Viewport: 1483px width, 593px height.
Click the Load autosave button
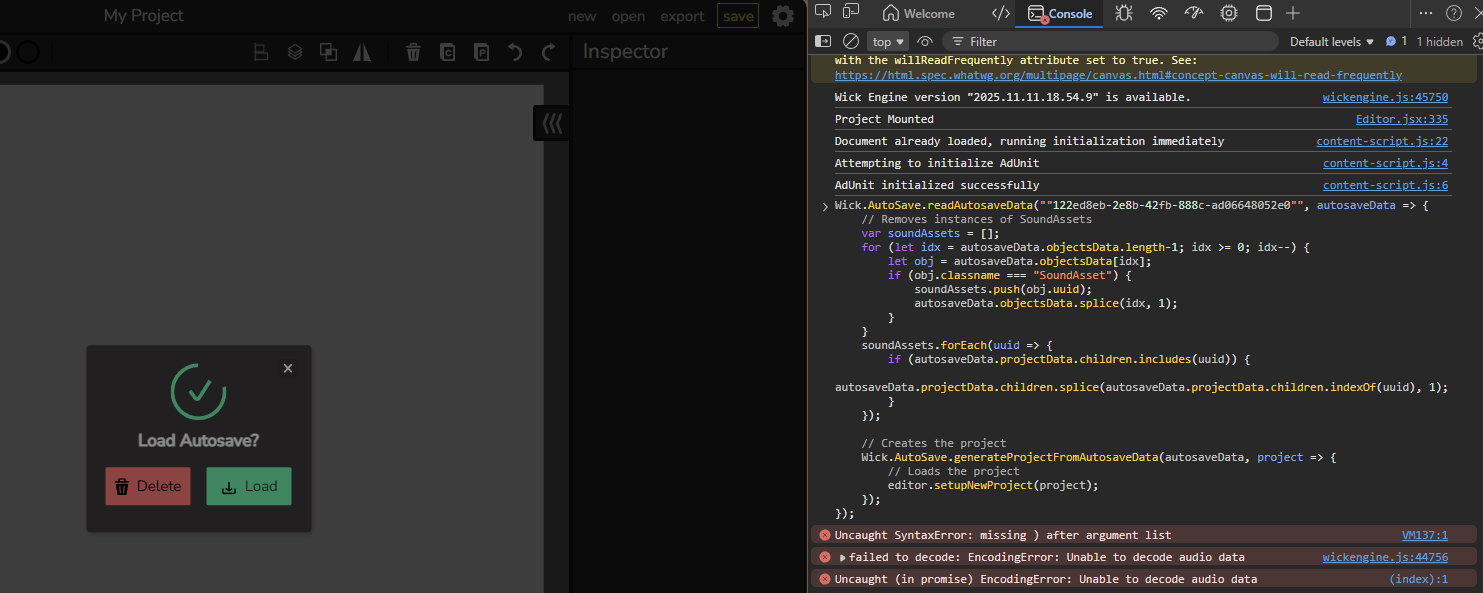(249, 486)
